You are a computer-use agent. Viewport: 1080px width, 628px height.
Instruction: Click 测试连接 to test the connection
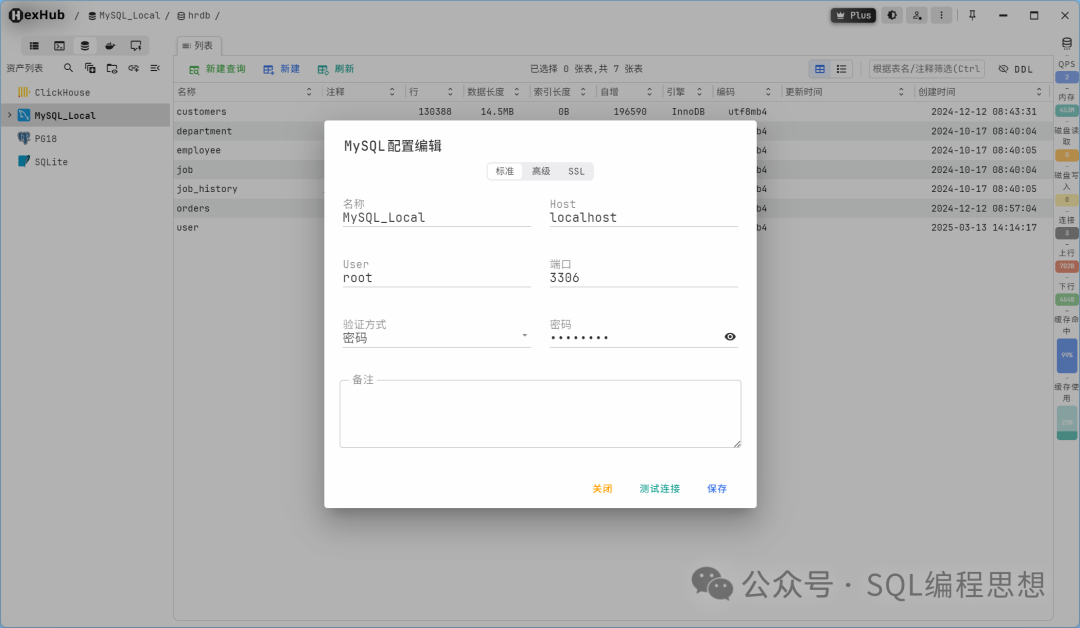pos(659,488)
